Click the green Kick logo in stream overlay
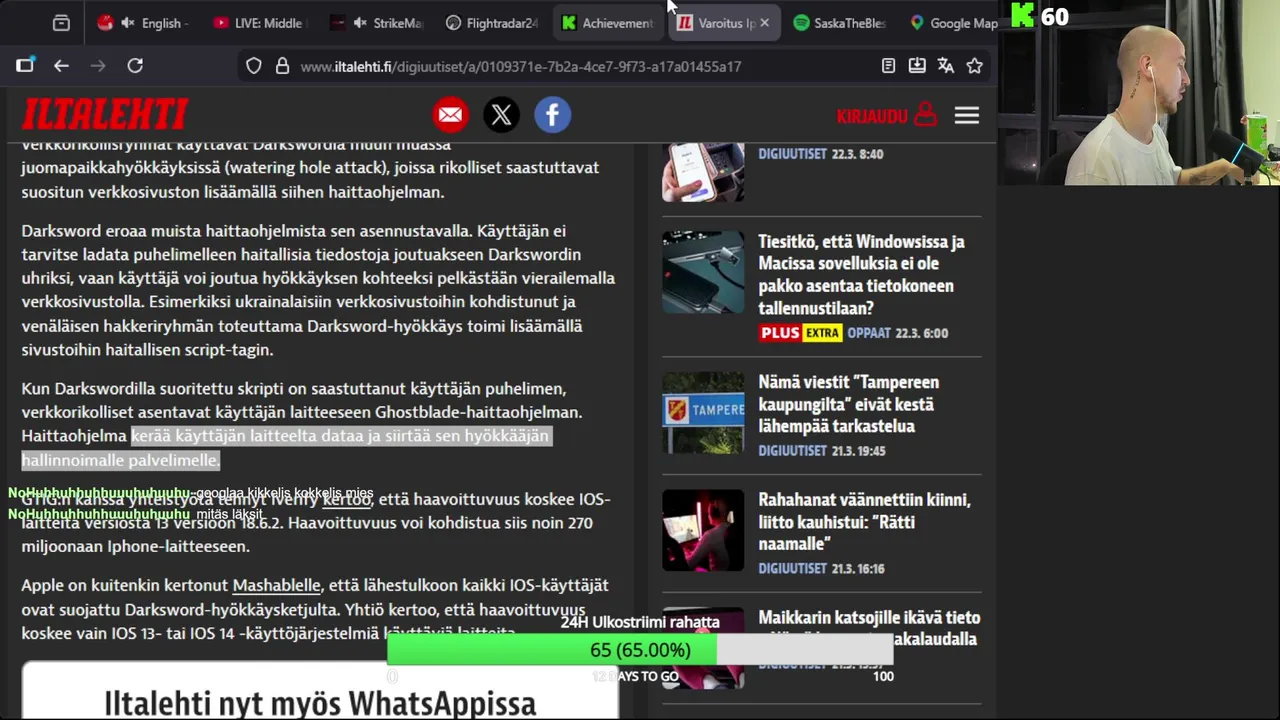This screenshot has width=1280, height=720. (x=1022, y=15)
